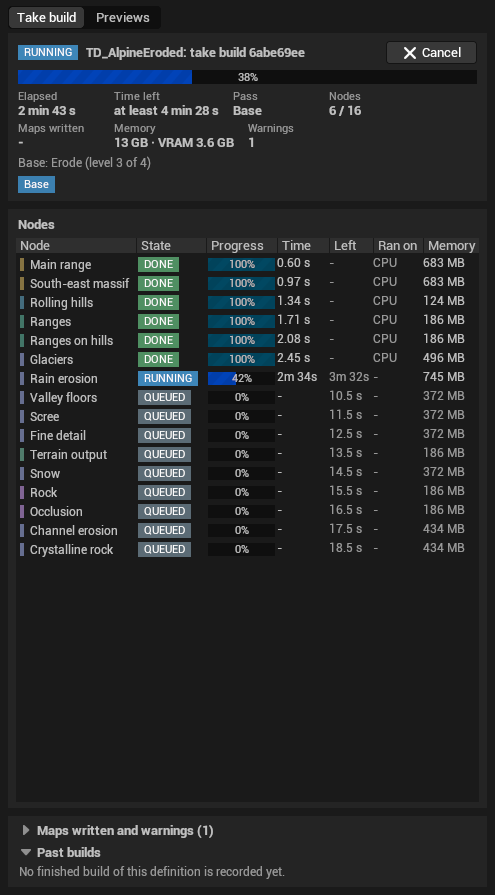
Task: Sort by the Node column header
Action: (77, 245)
